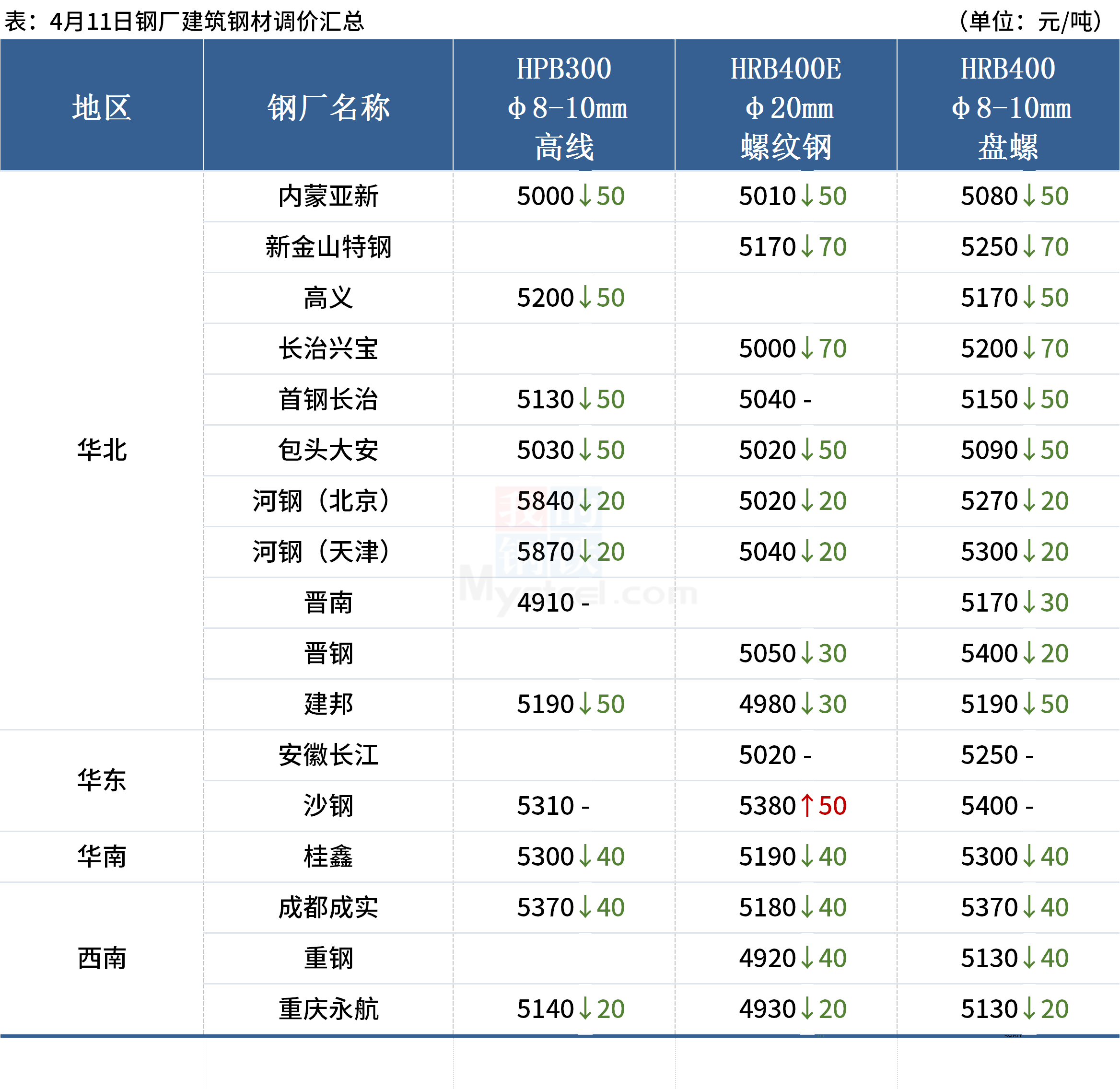
Task: Select 重庆永航 盘螺 price 5130↓20
Action: [1015, 1009]
